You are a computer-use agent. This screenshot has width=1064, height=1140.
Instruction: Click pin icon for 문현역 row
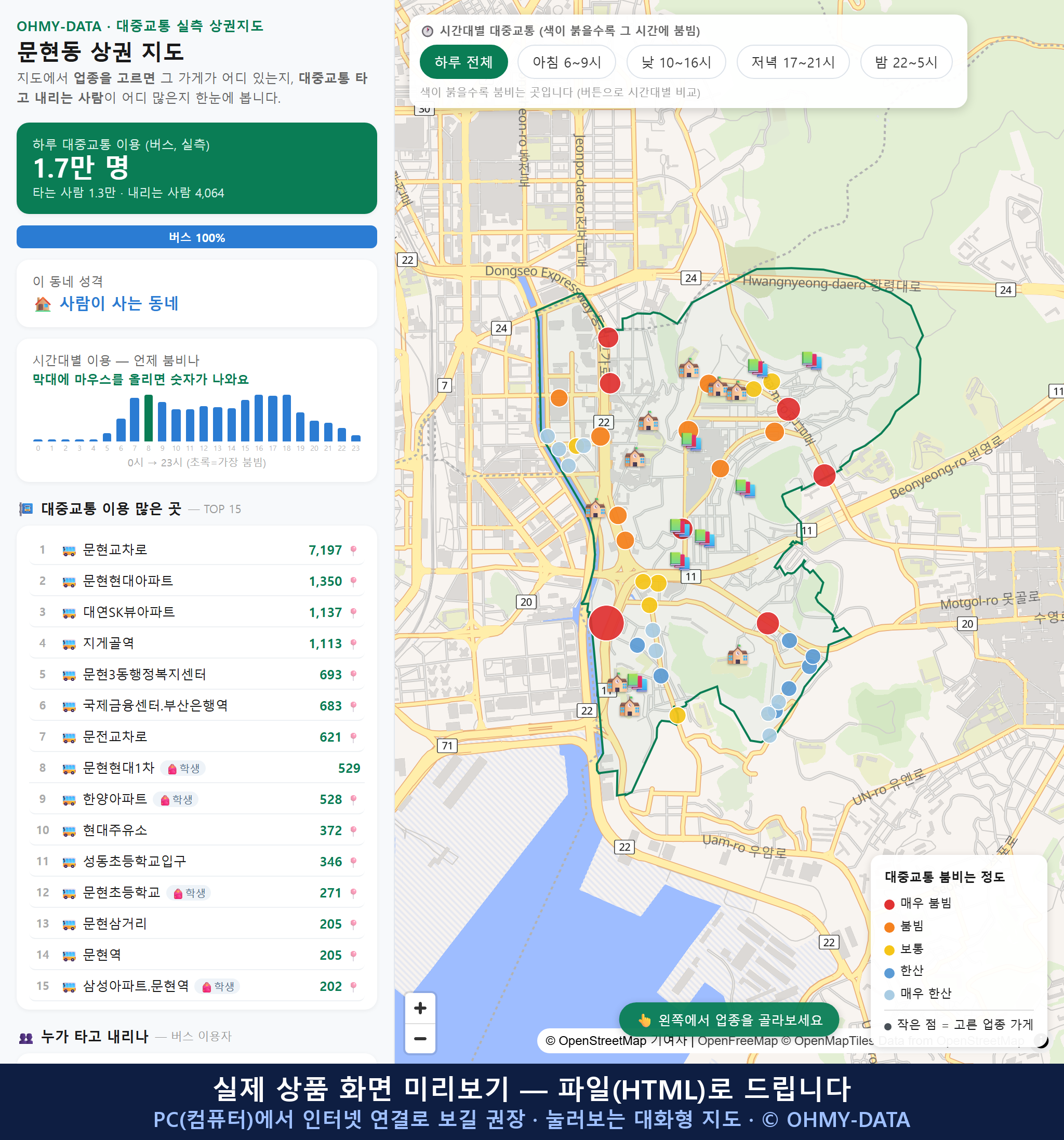click(353, 955)
